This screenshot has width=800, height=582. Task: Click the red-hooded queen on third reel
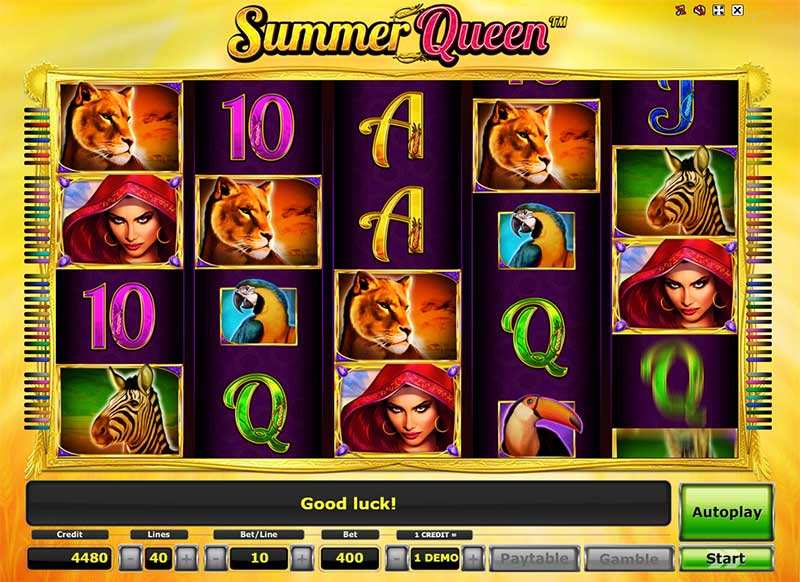[x=398, y=410]
